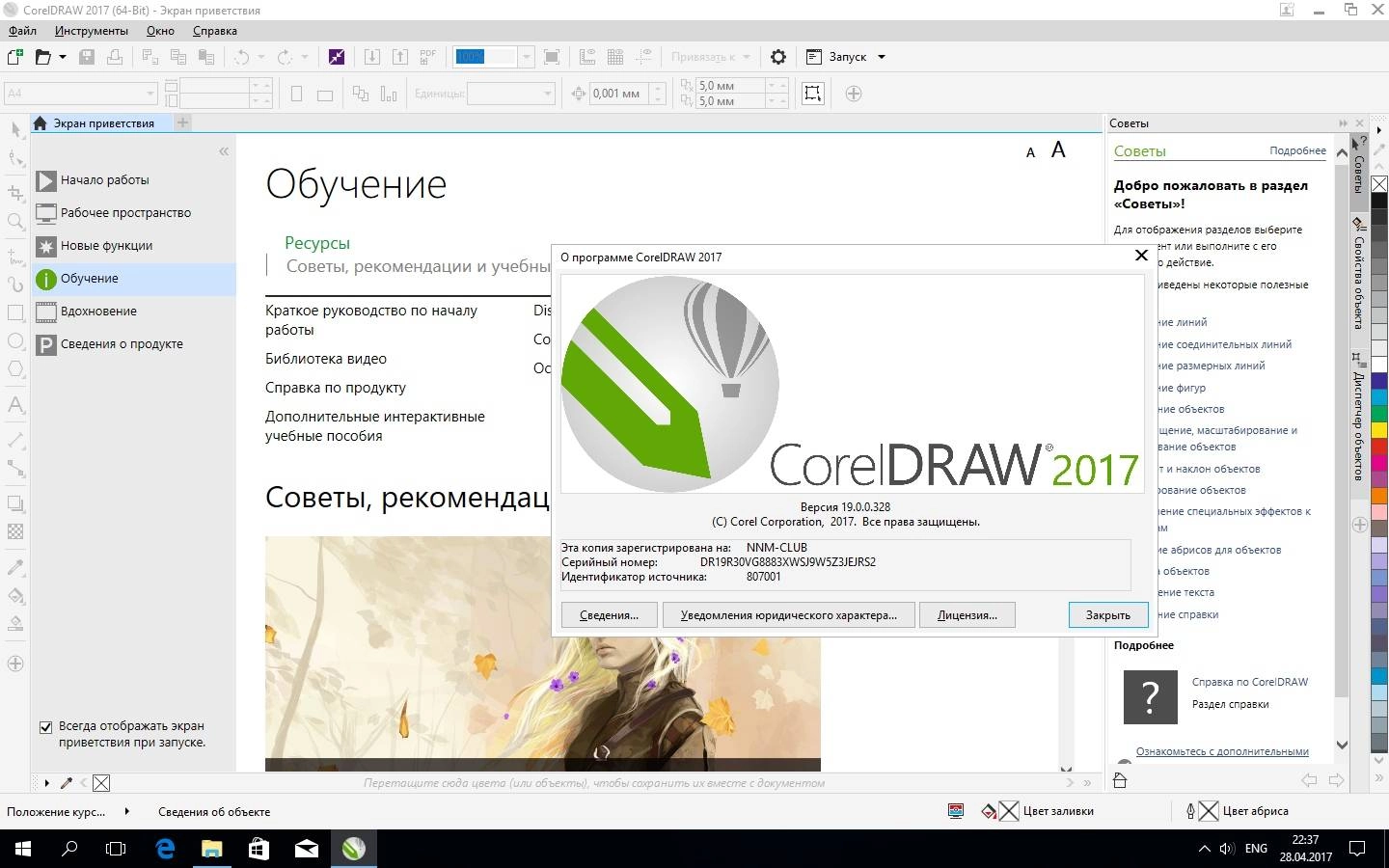Click the Full-screen preview icon
This screenshot has width=1389, height=868.
click(552, 57)
